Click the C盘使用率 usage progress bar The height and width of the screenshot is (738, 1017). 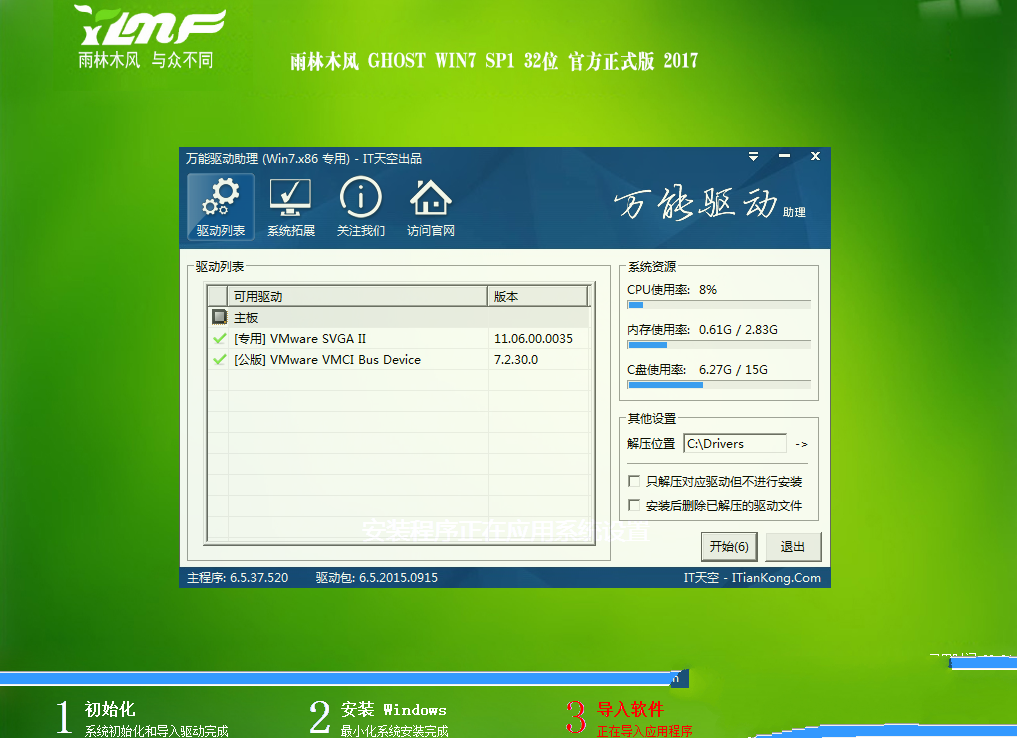coord(718,384)
